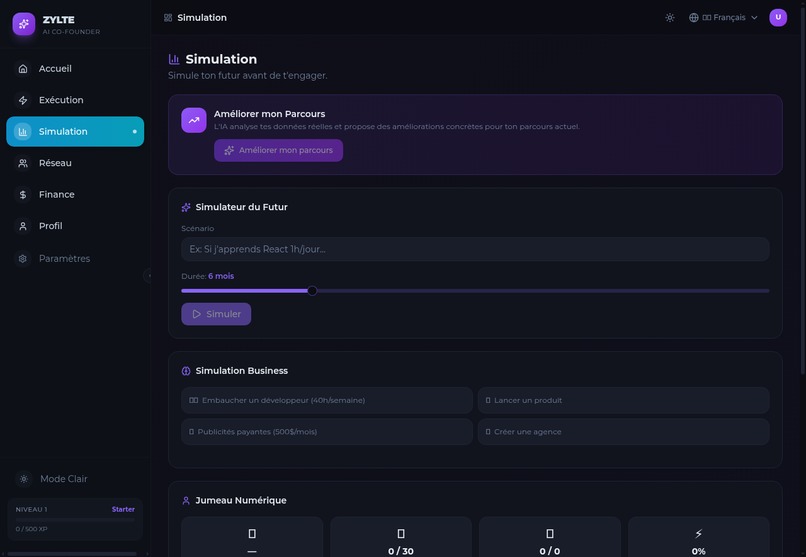Toggle light theme via top bar sun icon
Screen dimensions: 806x557
(x=669, y=17)
